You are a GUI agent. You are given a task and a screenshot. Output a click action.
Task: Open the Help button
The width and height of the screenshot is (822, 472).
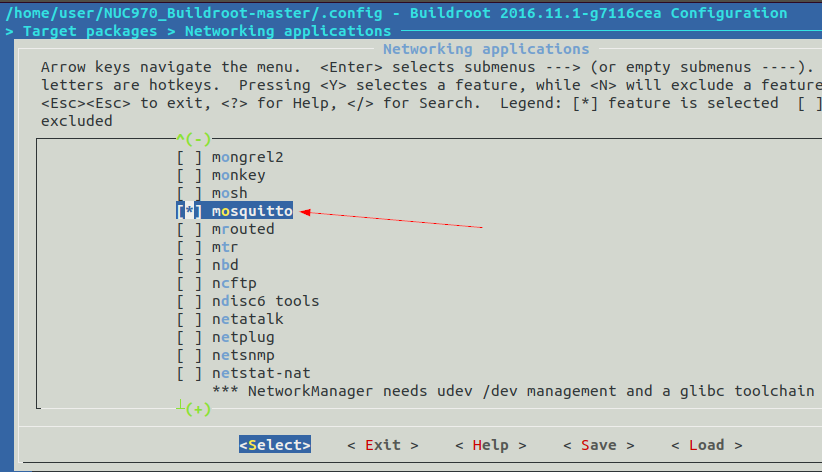(491, 445)
